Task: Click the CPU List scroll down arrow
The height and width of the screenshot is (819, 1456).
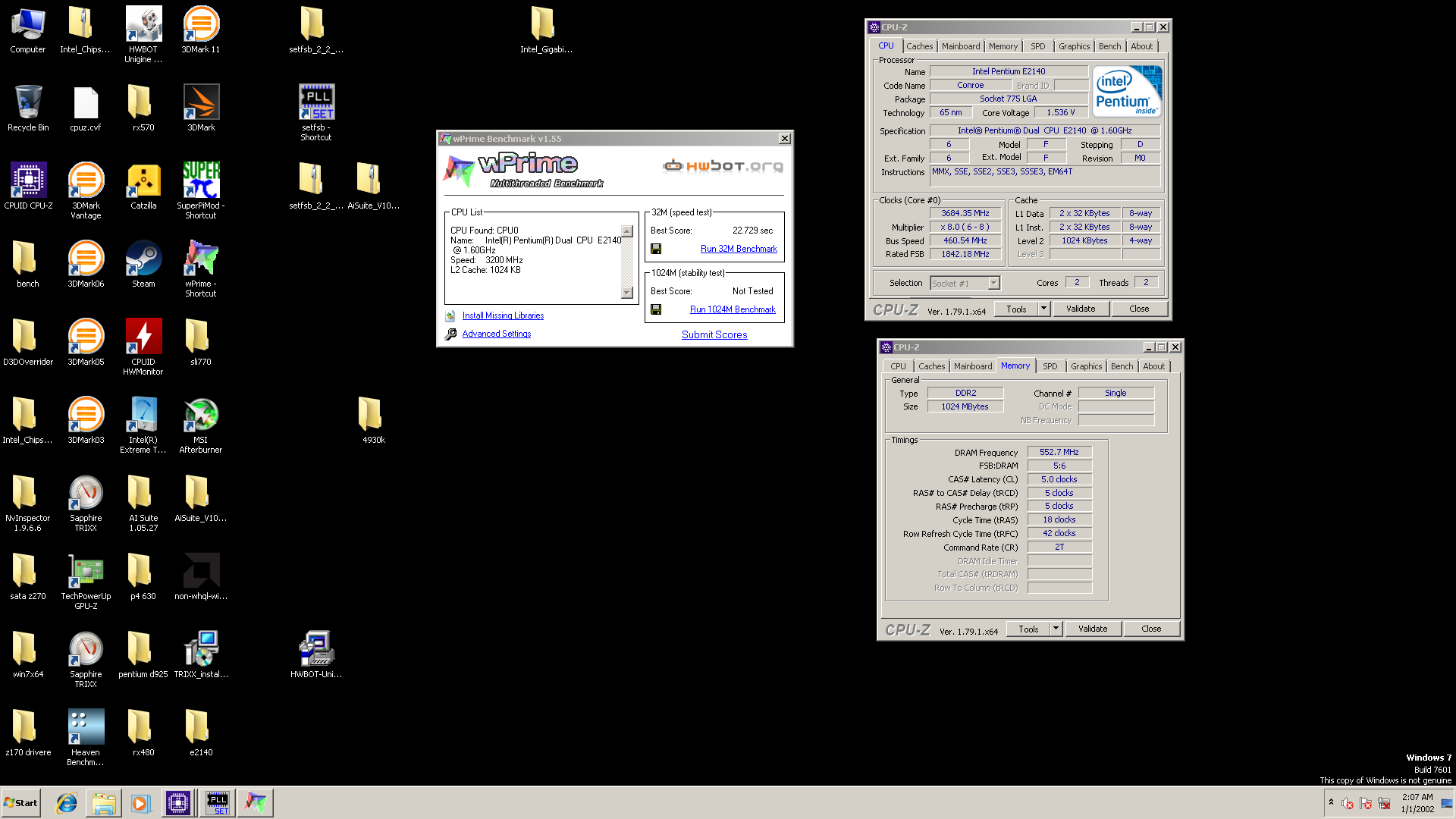Action: pos(627,293)
